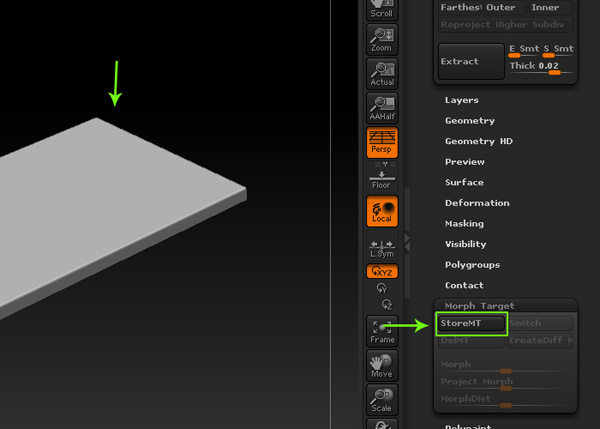Select the Zoom view icon

pos(381,39)
